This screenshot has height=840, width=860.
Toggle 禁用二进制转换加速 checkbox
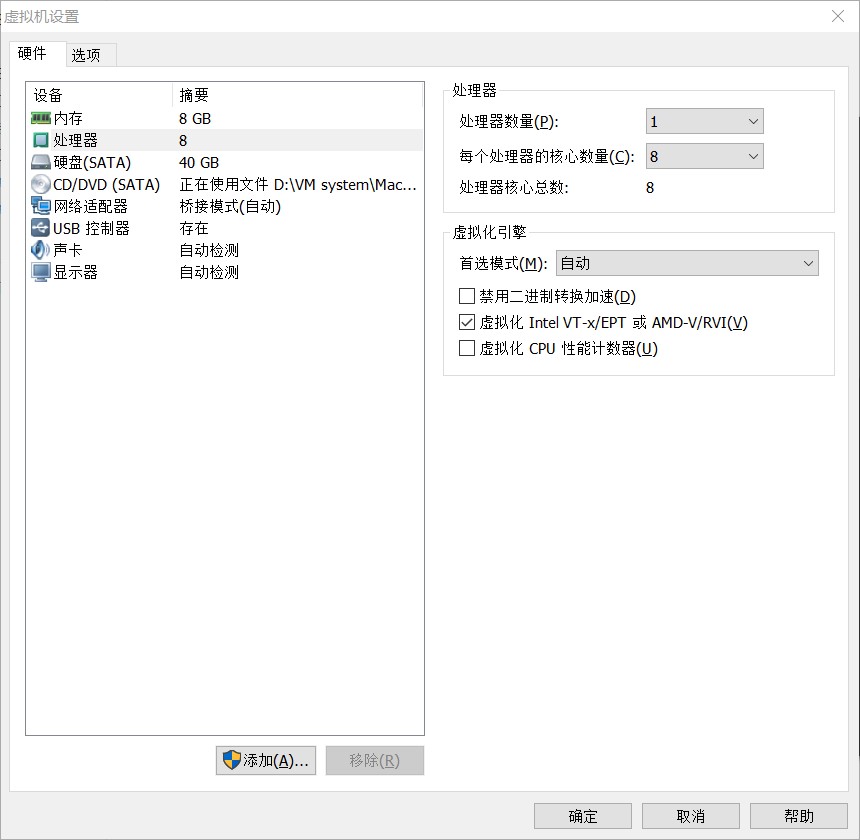coord(466,296)
